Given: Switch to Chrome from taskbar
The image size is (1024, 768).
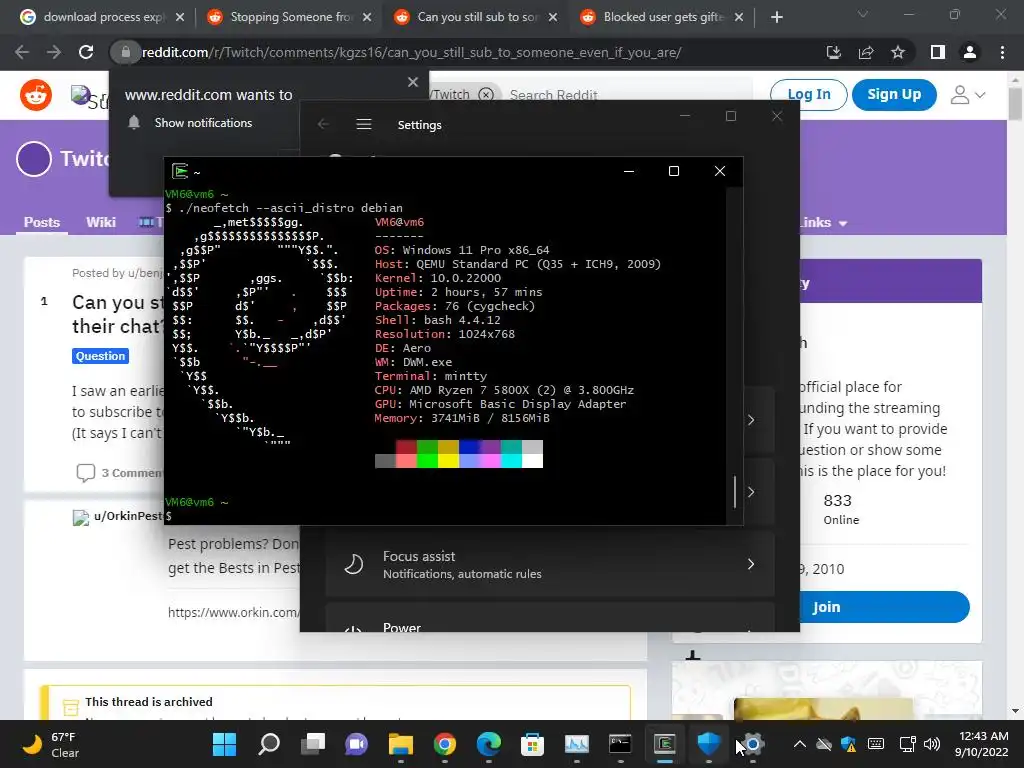Looking at the screenshot, I should click(445, 744).
